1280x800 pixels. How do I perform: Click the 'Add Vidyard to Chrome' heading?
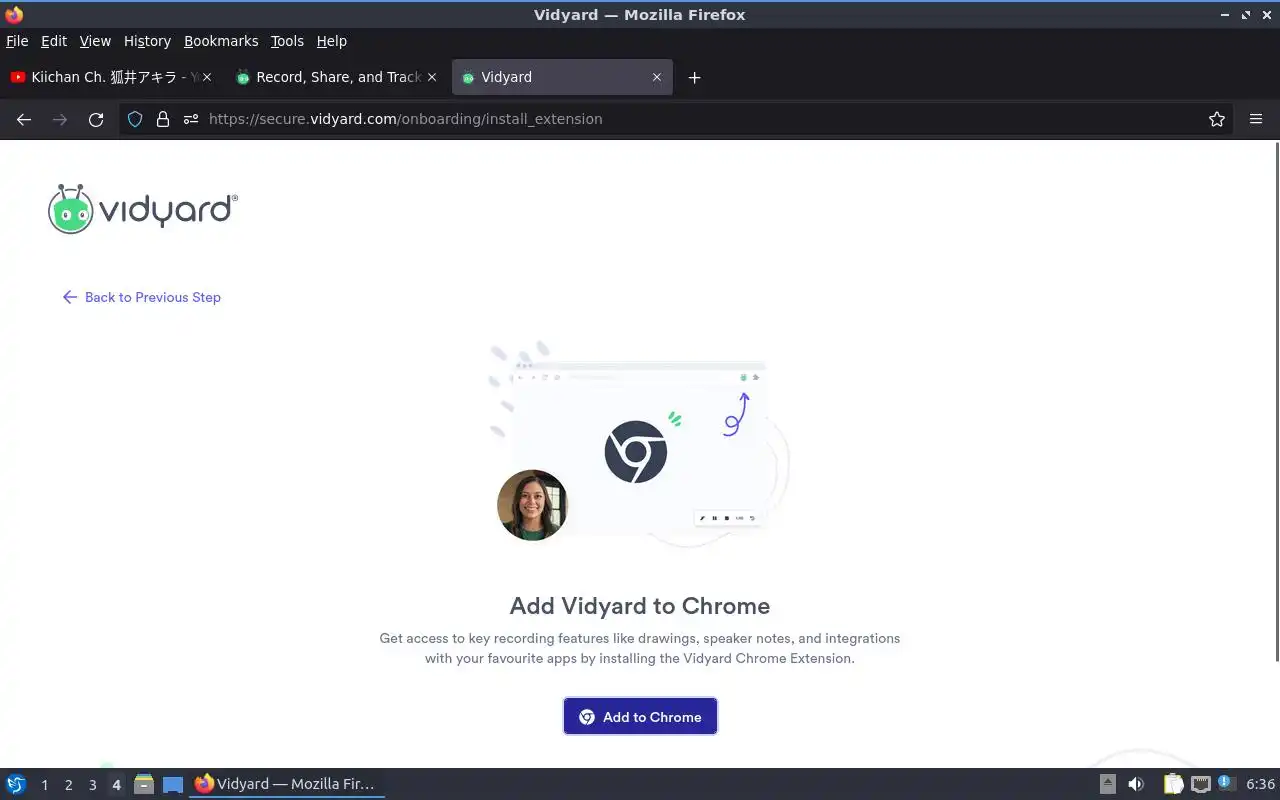[x=640, y=606]
